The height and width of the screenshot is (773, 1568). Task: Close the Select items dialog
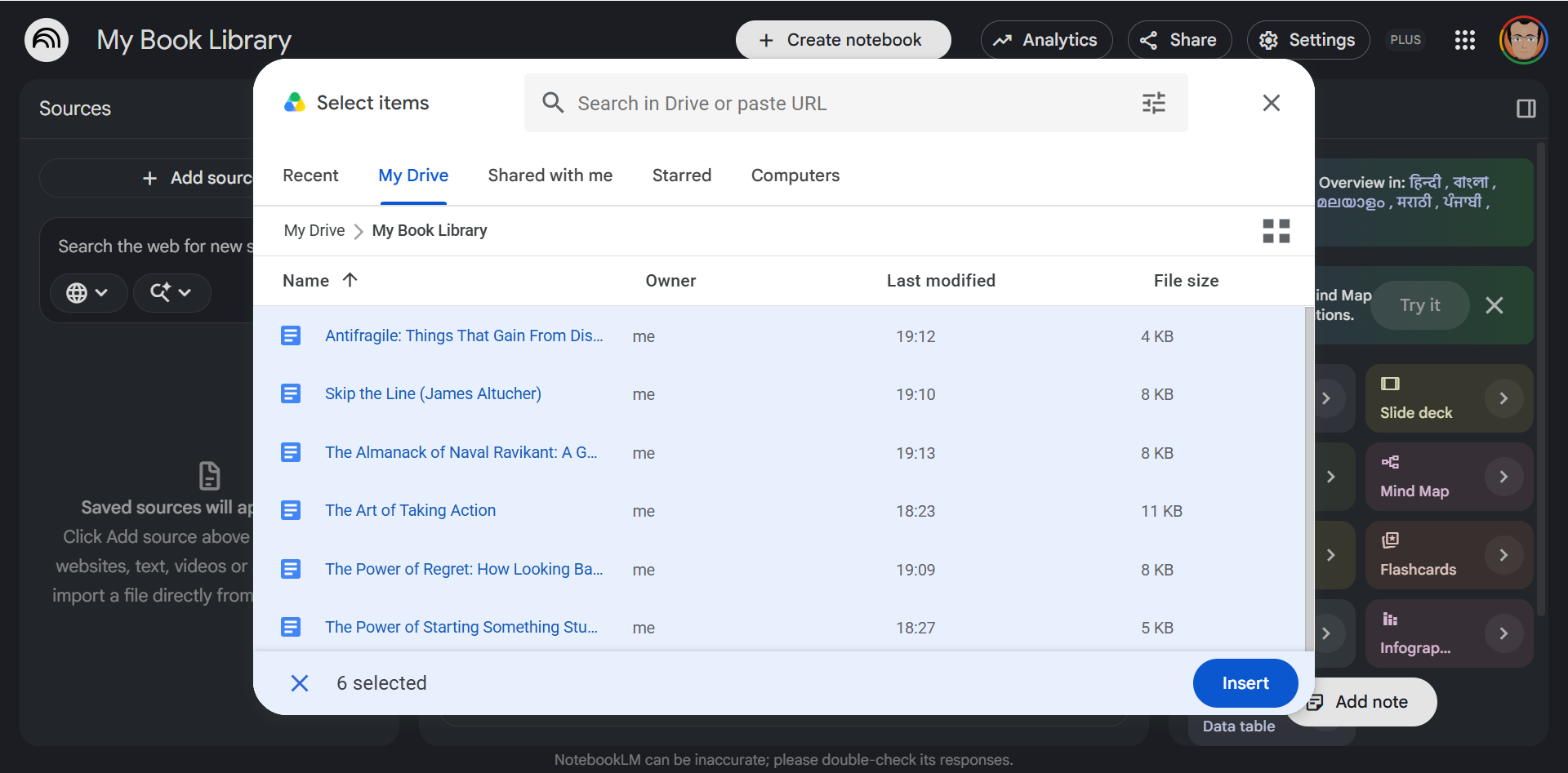coord(1271,103)
